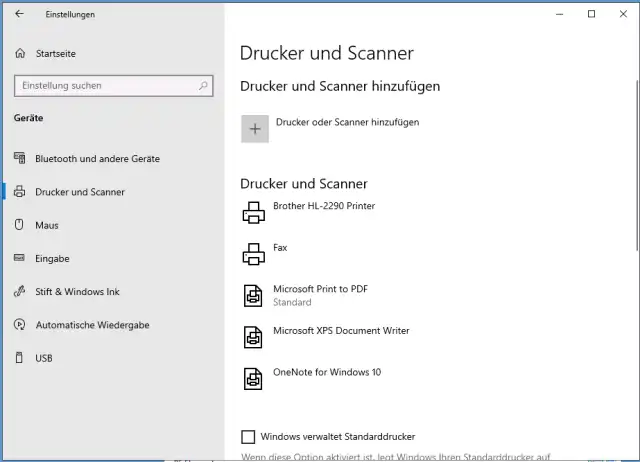Maximize the Einstellungen window
This screenshot has width=640, height=462.
(x=591, y=14)
